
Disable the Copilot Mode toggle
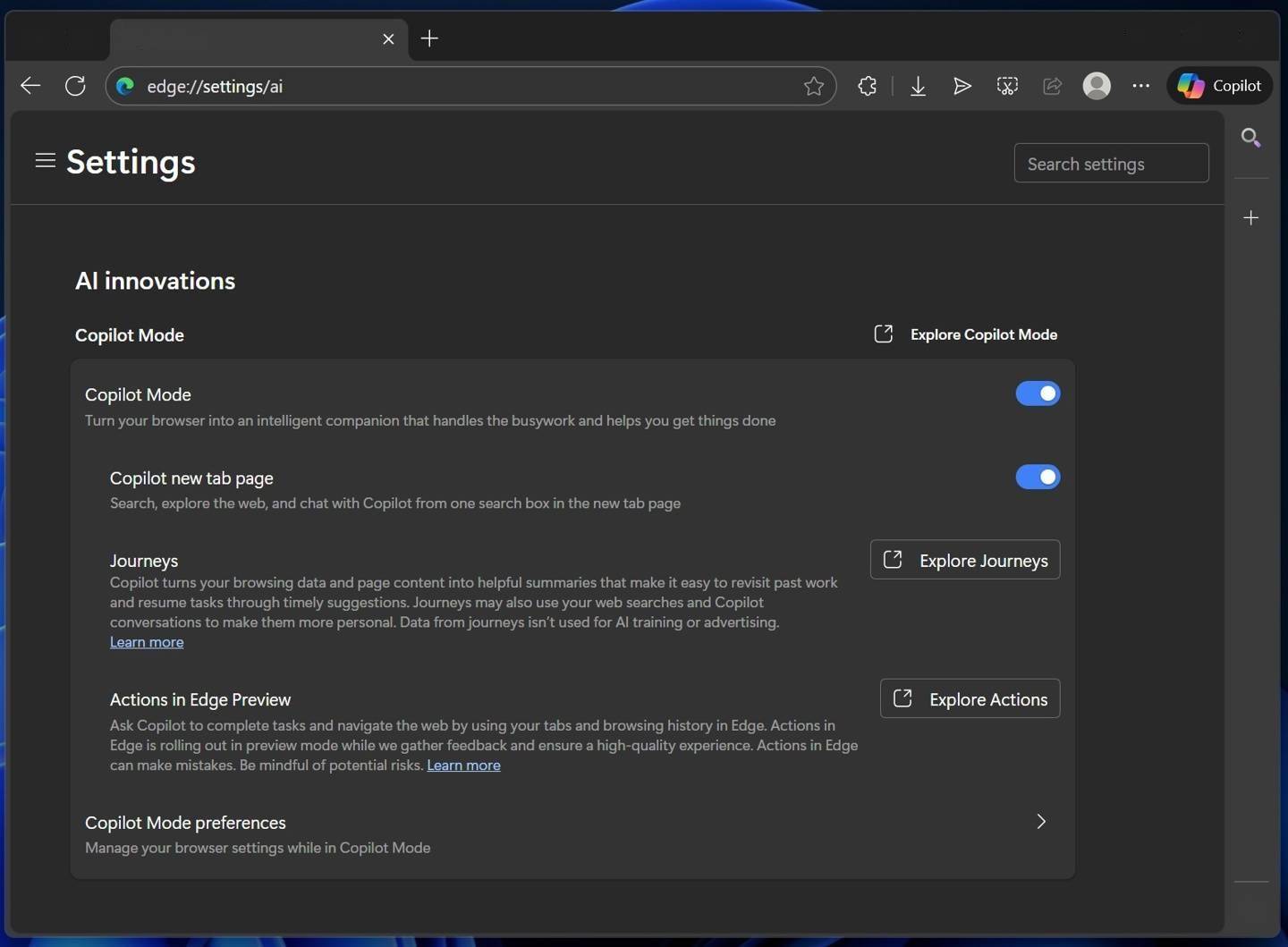[x=1038, y=393]
